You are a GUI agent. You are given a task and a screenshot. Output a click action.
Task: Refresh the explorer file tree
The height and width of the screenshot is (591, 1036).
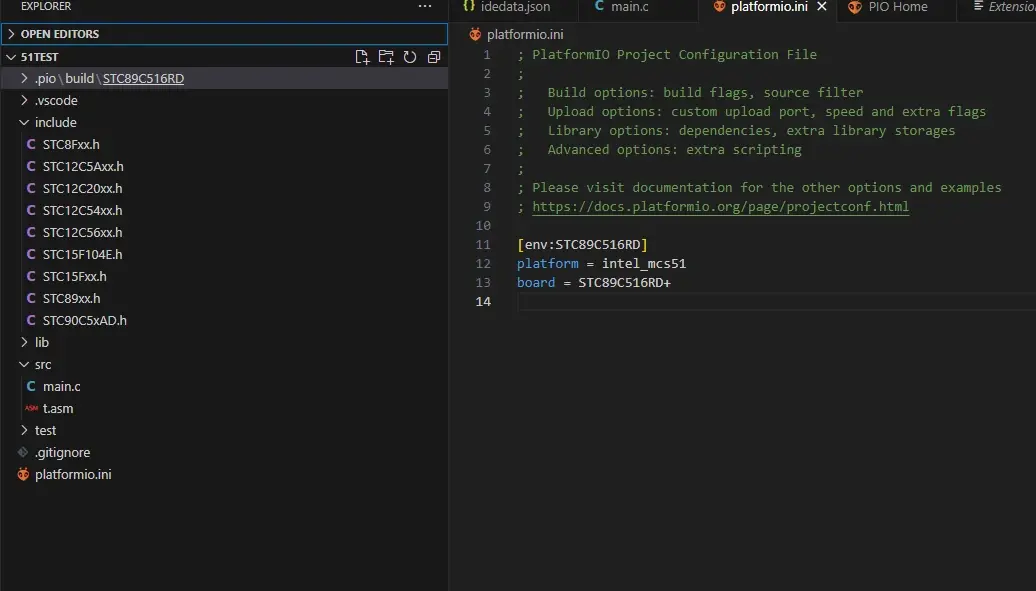click(410, 57)
